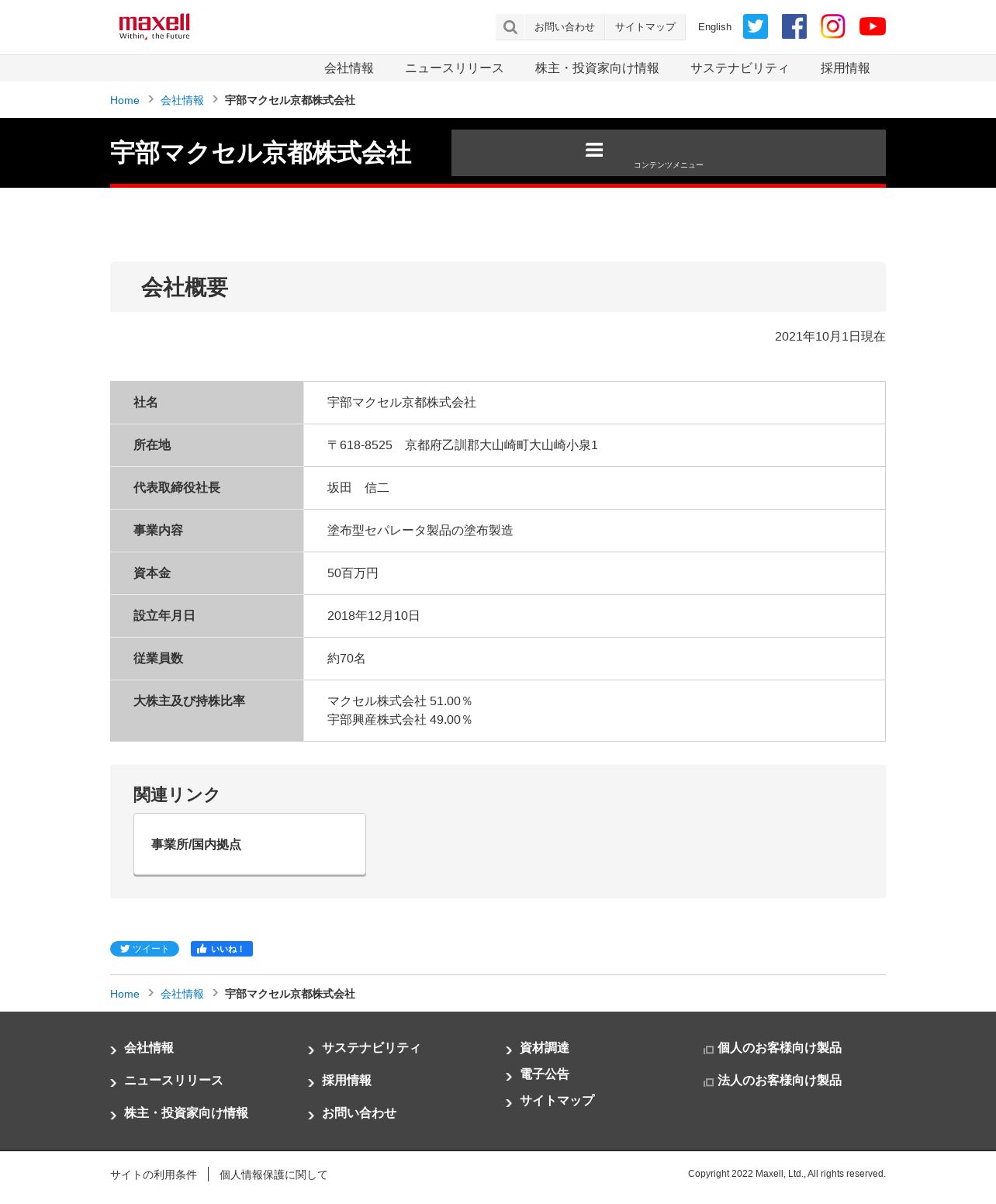Viewport: 996px width, 1204px height.
Task: Select the president name 坂田 信二
Action: click(358, 488)
